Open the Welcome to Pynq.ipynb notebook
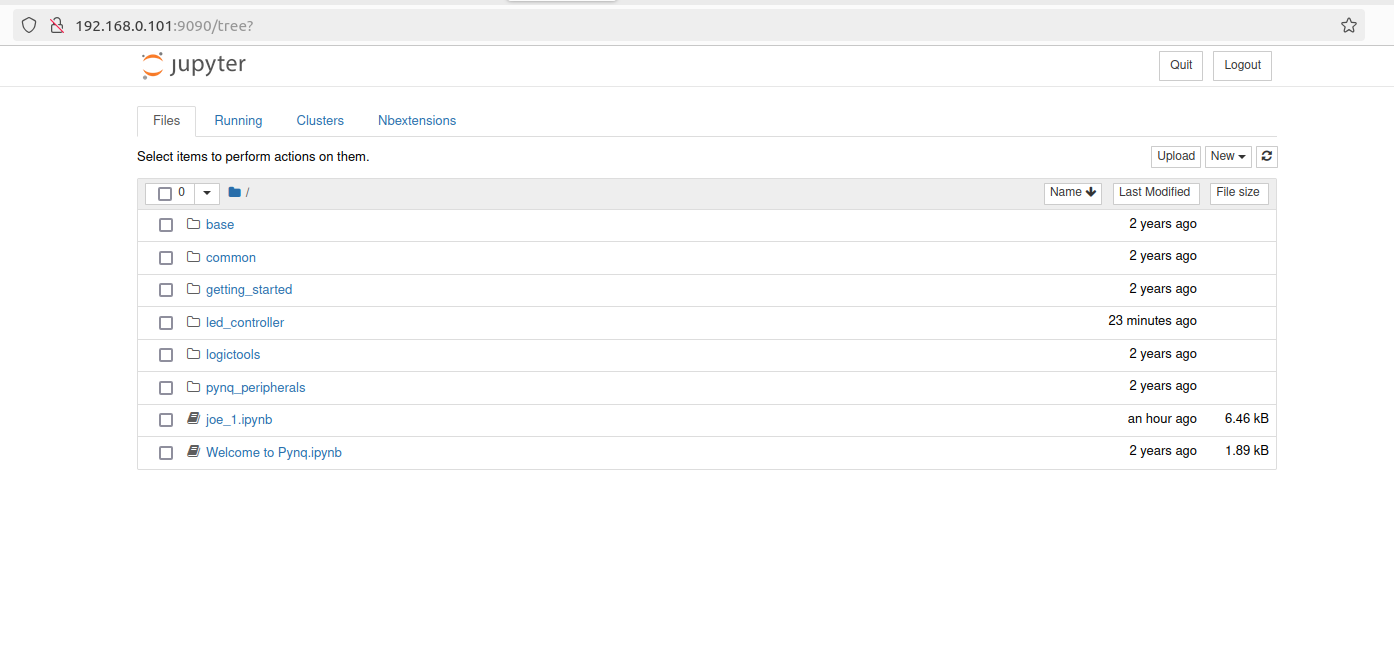 (x=274, y=452)
